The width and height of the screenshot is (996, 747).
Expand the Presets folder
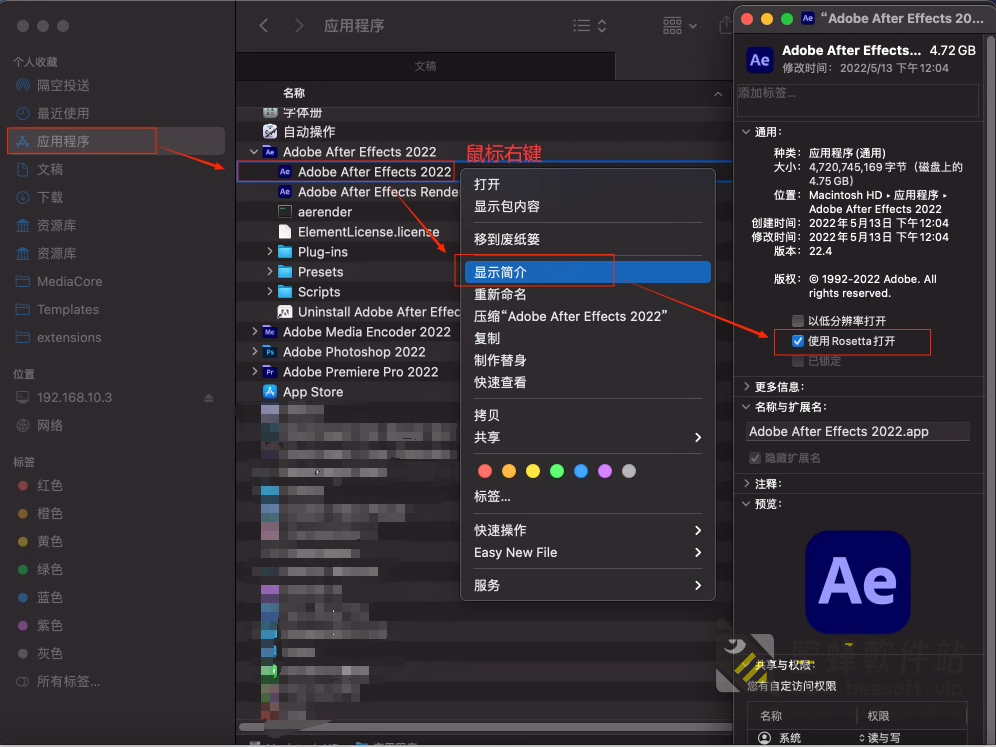click(x=270, y=272)
